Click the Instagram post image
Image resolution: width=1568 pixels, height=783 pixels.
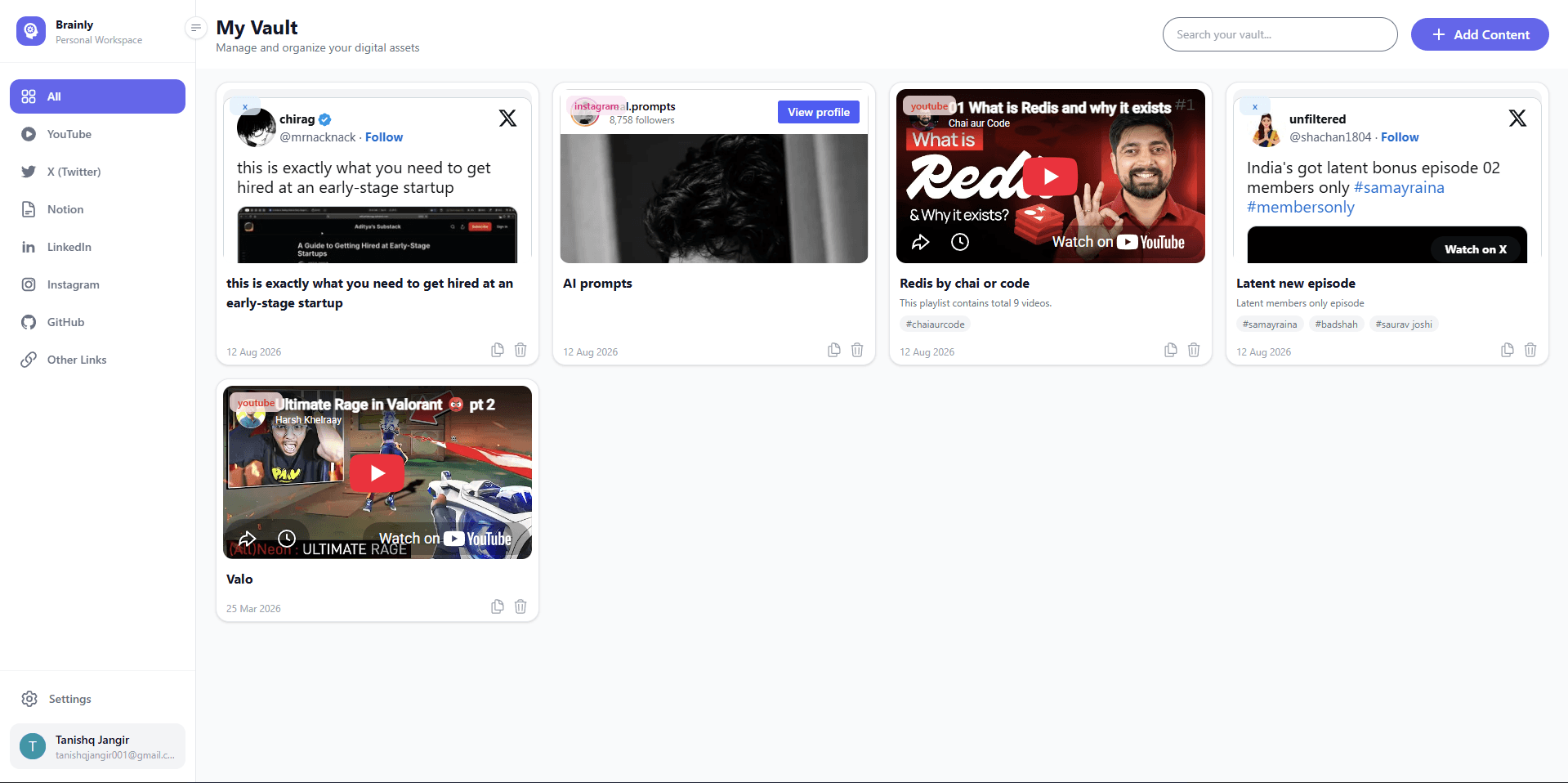point(714,199)
